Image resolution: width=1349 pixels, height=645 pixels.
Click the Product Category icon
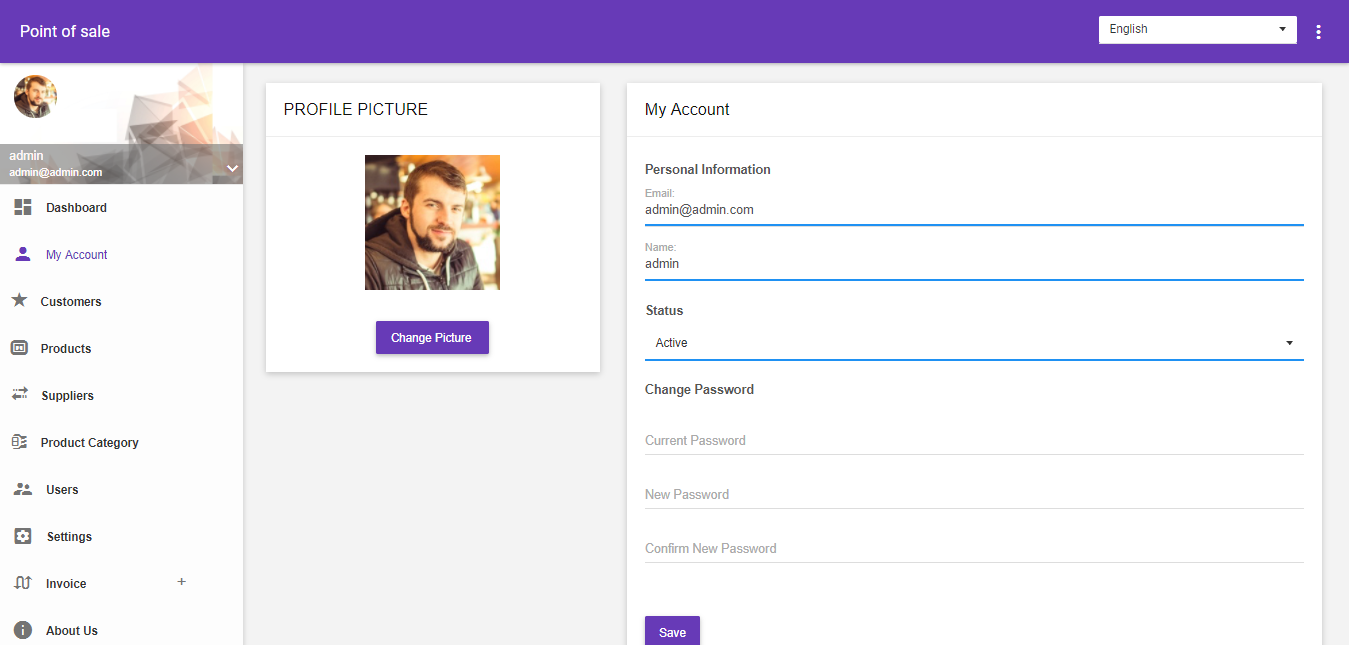click(19, 442)
